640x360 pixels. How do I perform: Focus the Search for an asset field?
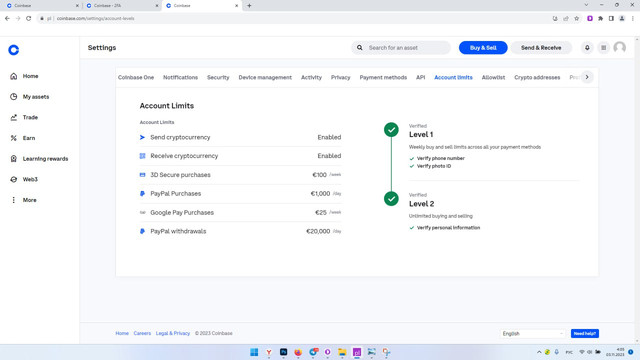401,48
